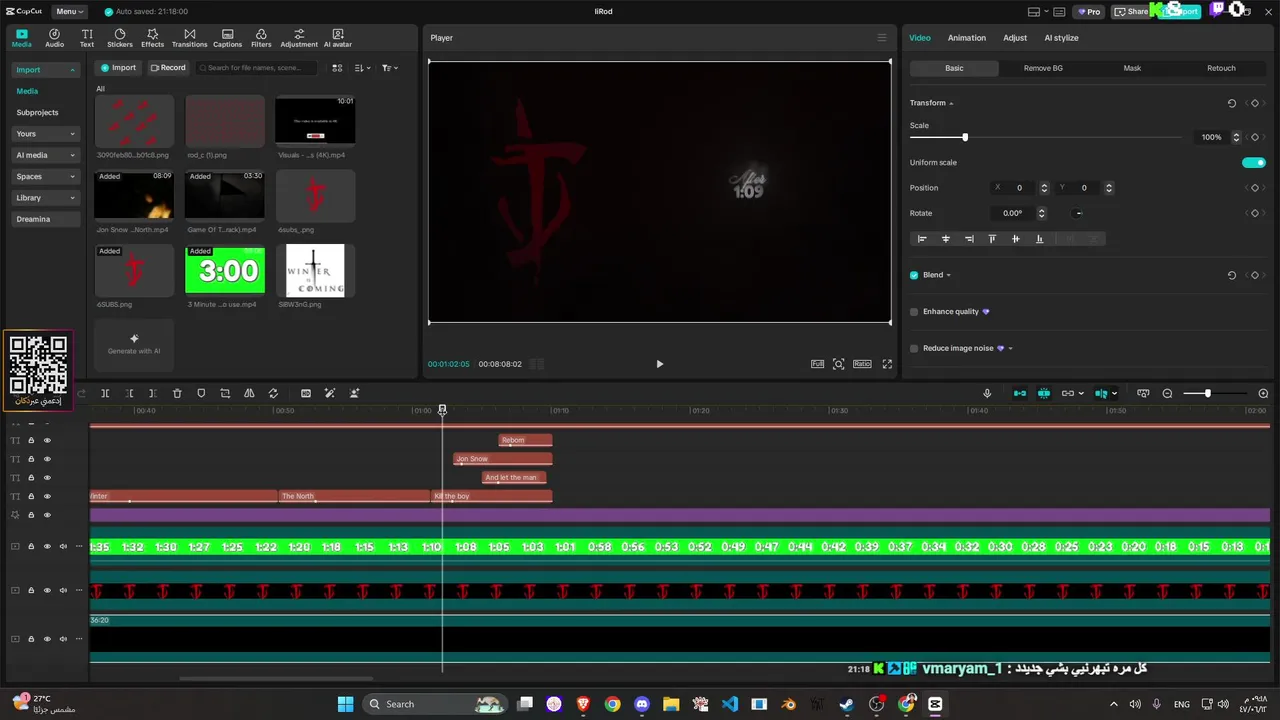This screenshot has width=1280, height=720.
Task: Open the Mask sub-tab
Action: (1132, 68)
